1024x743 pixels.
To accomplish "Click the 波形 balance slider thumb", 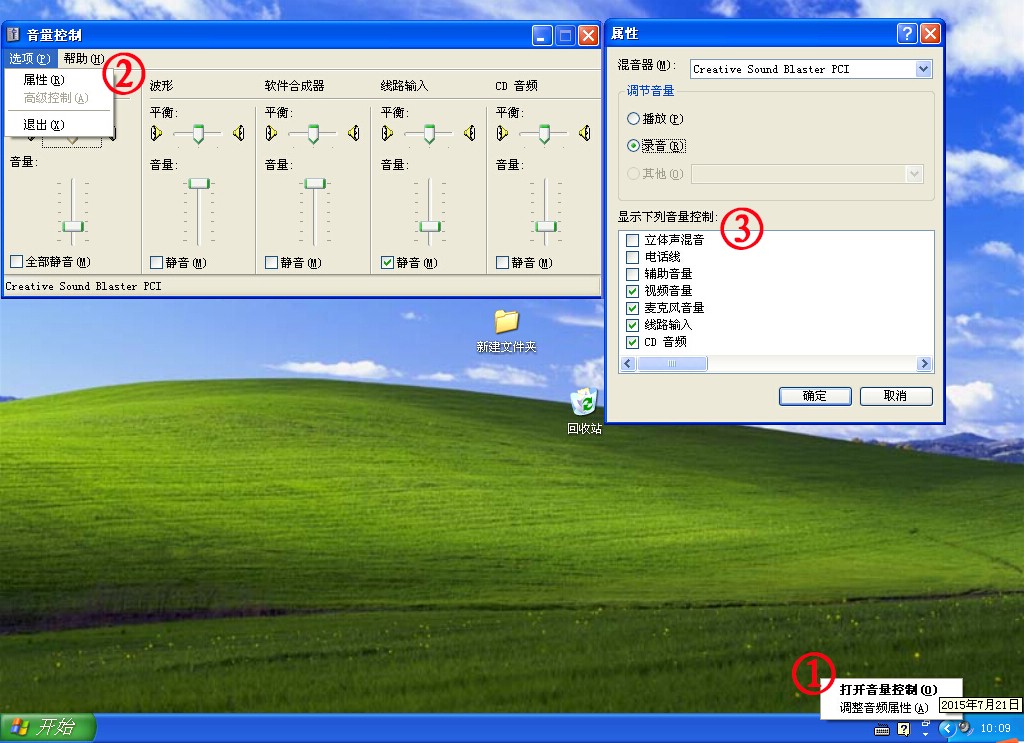I will tap(198, 134).
